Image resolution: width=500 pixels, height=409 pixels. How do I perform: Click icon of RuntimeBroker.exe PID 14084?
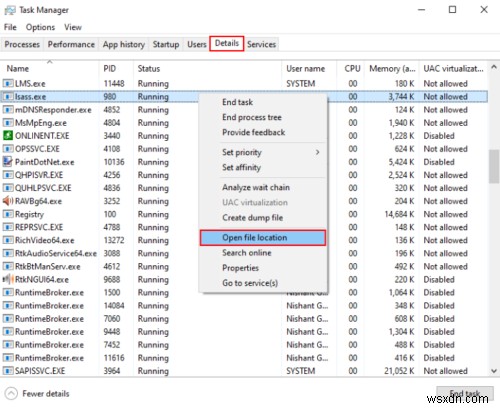[8, 305]
